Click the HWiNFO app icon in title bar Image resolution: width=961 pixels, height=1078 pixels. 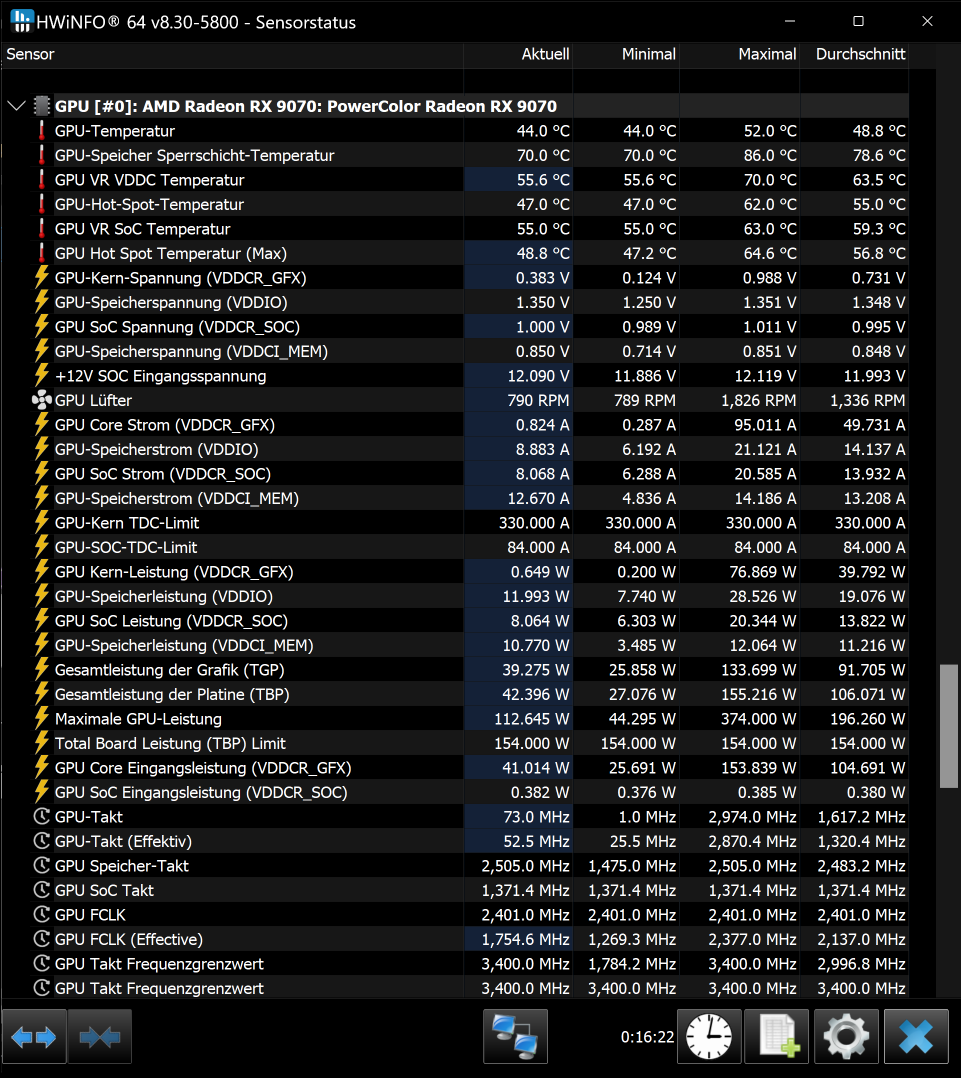coord(21,21)
